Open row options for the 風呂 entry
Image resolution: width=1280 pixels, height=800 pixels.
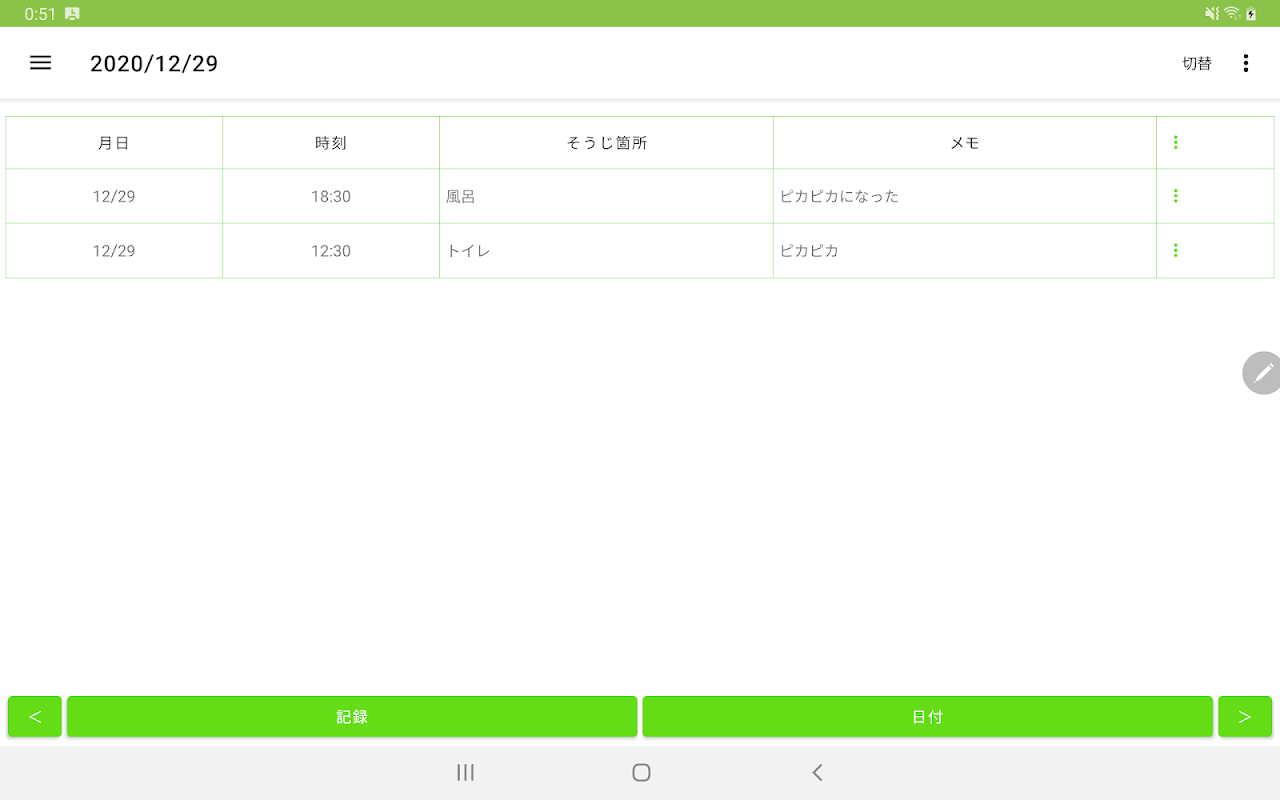pyautogui.click(x=1175, y=196)
